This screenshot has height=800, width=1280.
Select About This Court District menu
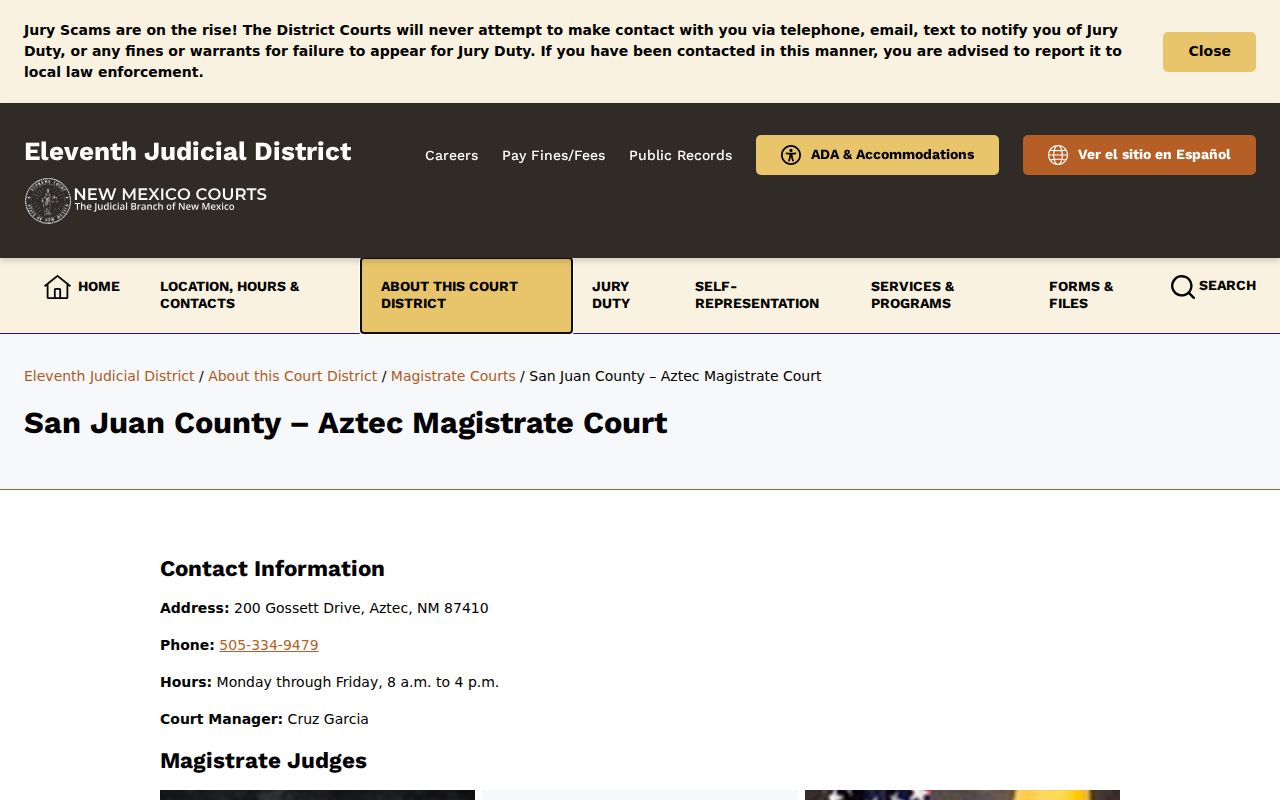(x=466, y=295)
